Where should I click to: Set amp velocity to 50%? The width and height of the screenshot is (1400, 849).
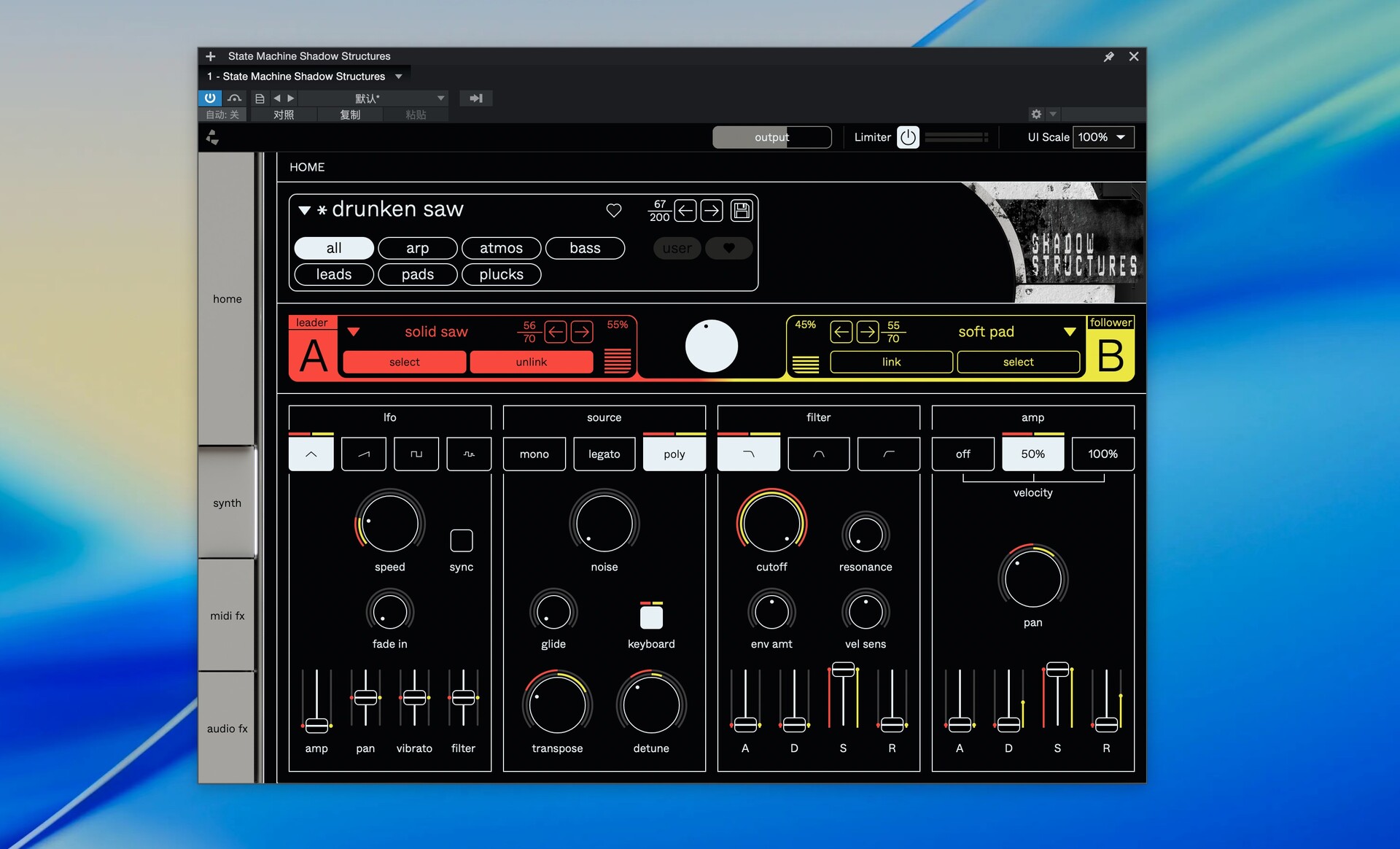click(1033, 454)
